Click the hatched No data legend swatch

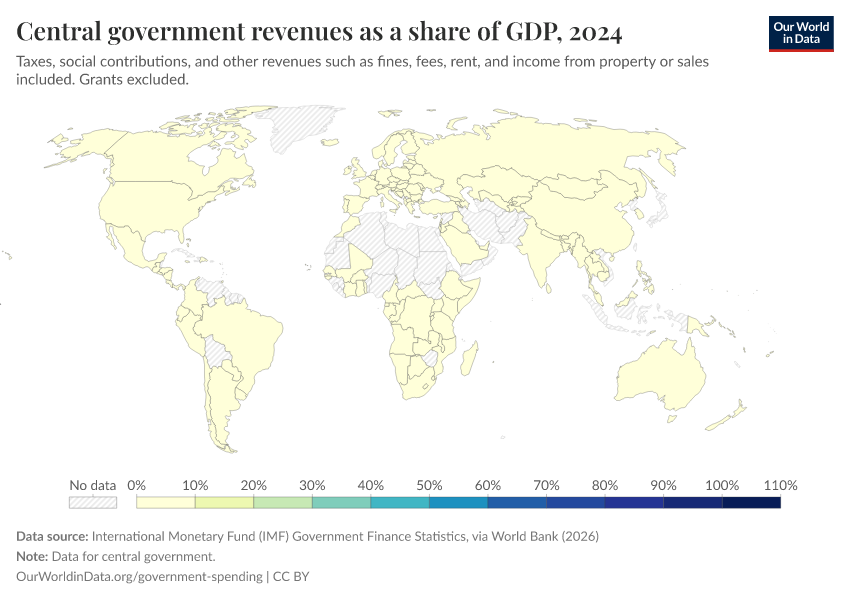(x=92, y=502)
